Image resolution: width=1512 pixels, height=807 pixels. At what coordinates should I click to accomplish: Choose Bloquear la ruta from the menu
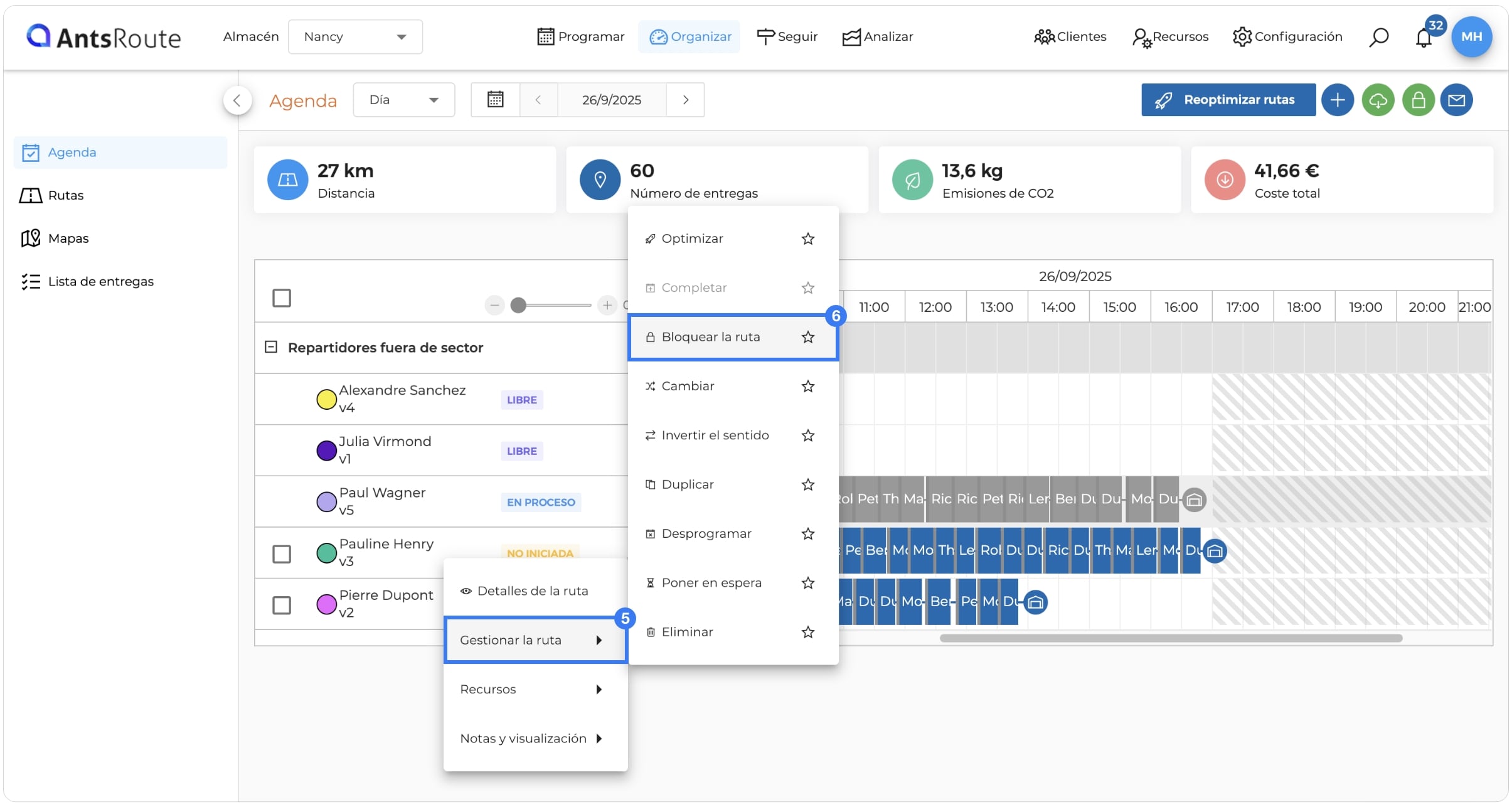pos(733,337)
